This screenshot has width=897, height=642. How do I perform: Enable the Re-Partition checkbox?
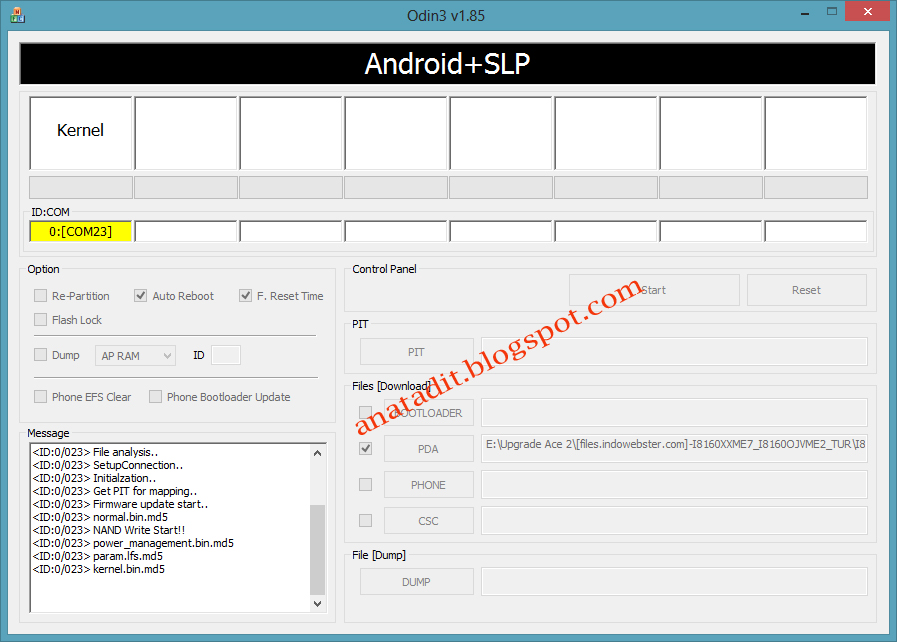click(41, 296)
